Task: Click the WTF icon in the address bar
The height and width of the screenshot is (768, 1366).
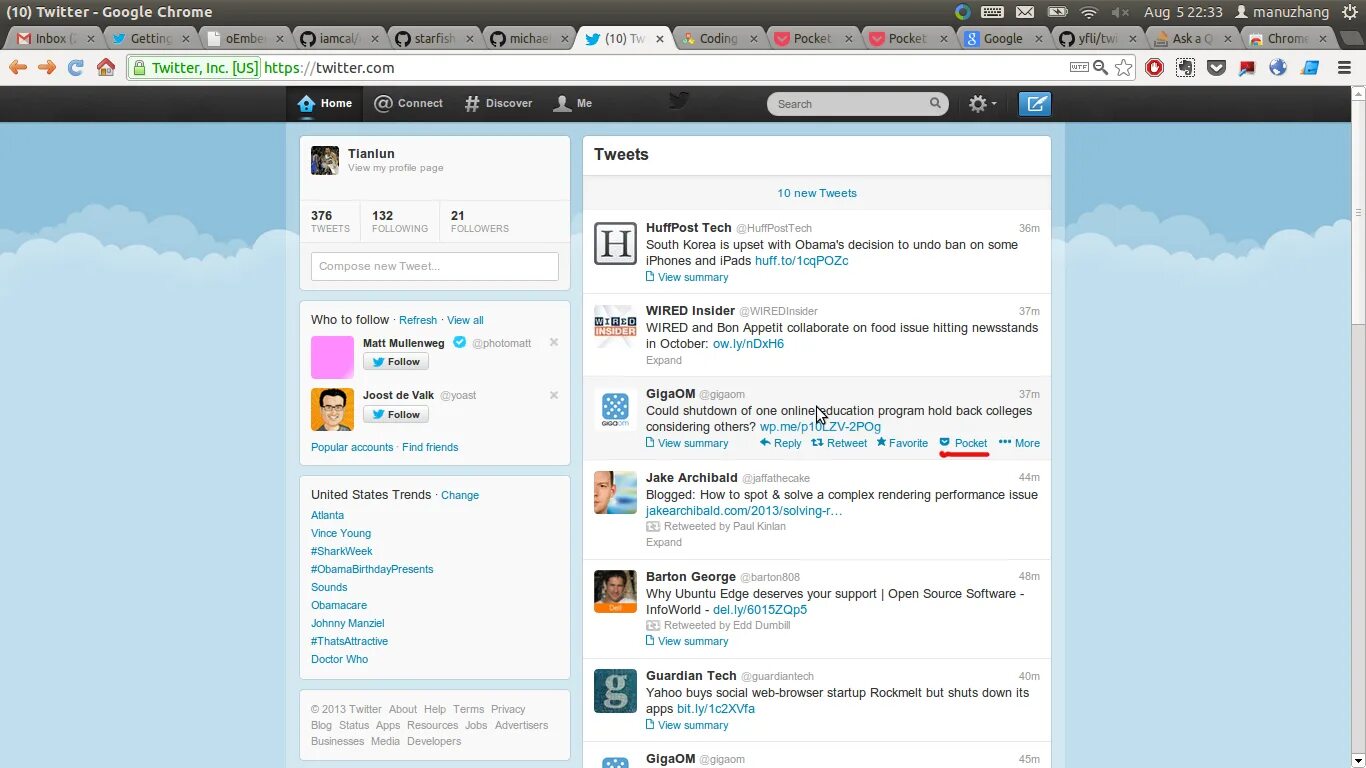Action: (x=1079, y=68)
